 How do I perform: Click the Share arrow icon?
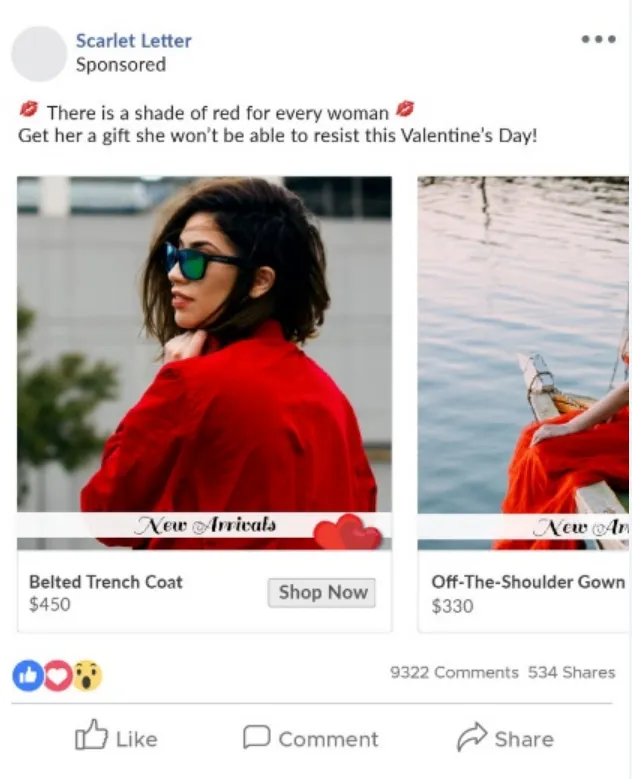(472, 736)
